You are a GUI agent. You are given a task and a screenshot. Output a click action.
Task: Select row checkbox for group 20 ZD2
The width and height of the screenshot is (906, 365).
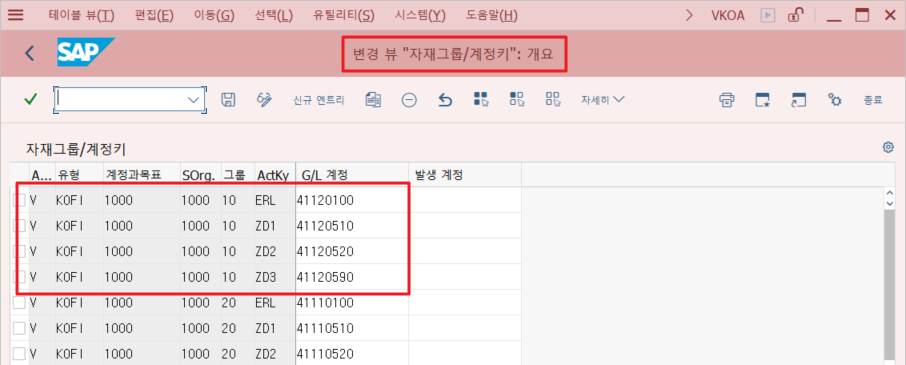[x=20, y=353]
